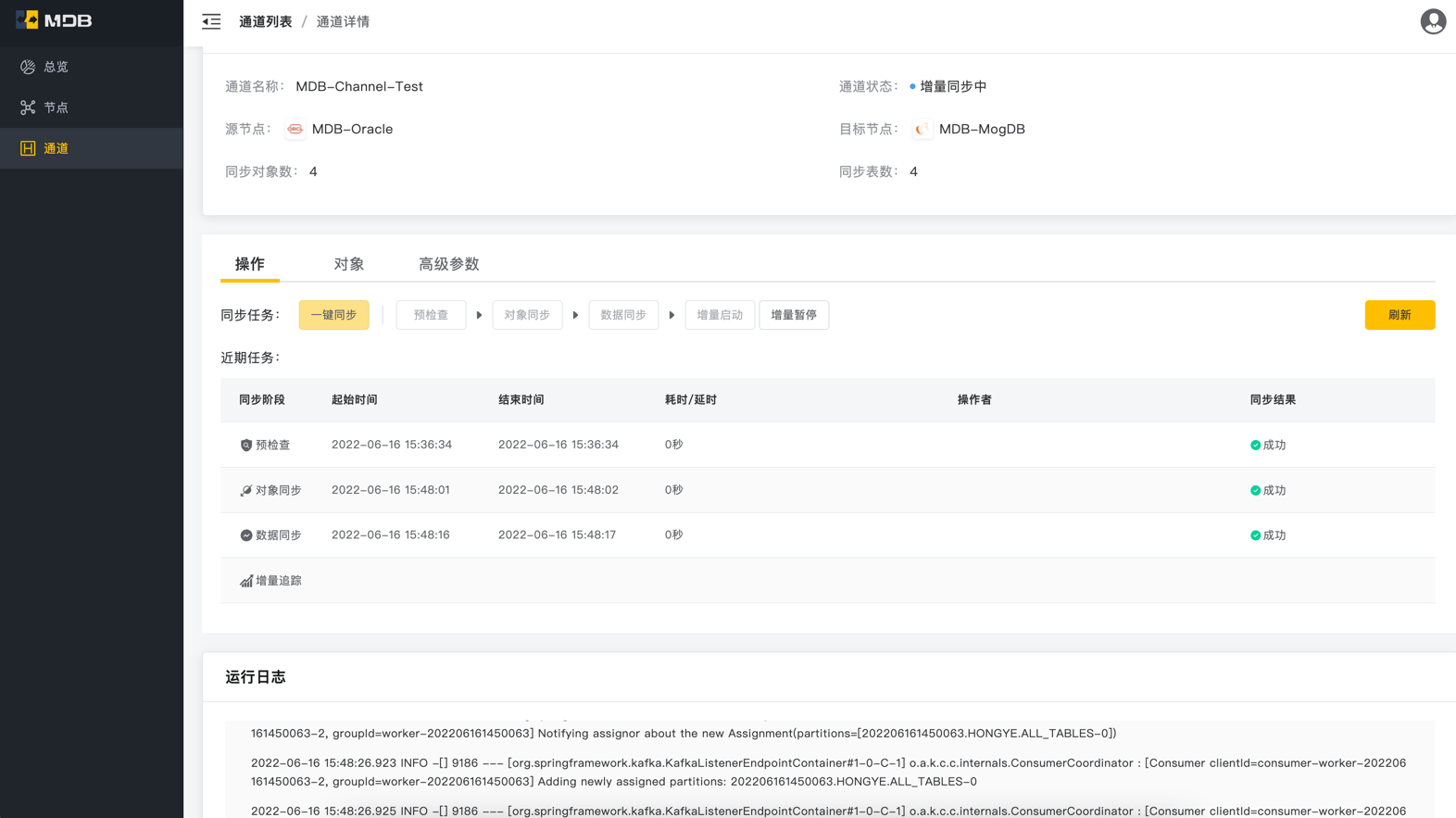Click the 通道详情 breadcrumb
This screenshot has height=818, width=1456.
click(x=343, y=21)
